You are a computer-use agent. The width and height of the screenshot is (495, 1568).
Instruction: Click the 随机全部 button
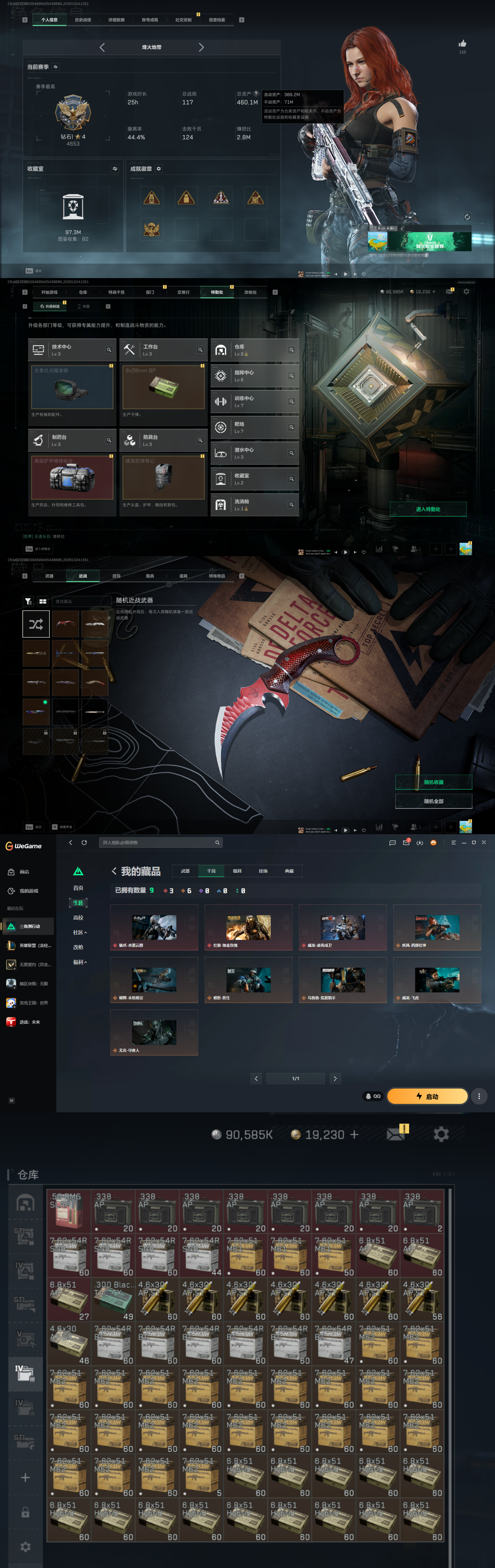click(x=433, y=801)
